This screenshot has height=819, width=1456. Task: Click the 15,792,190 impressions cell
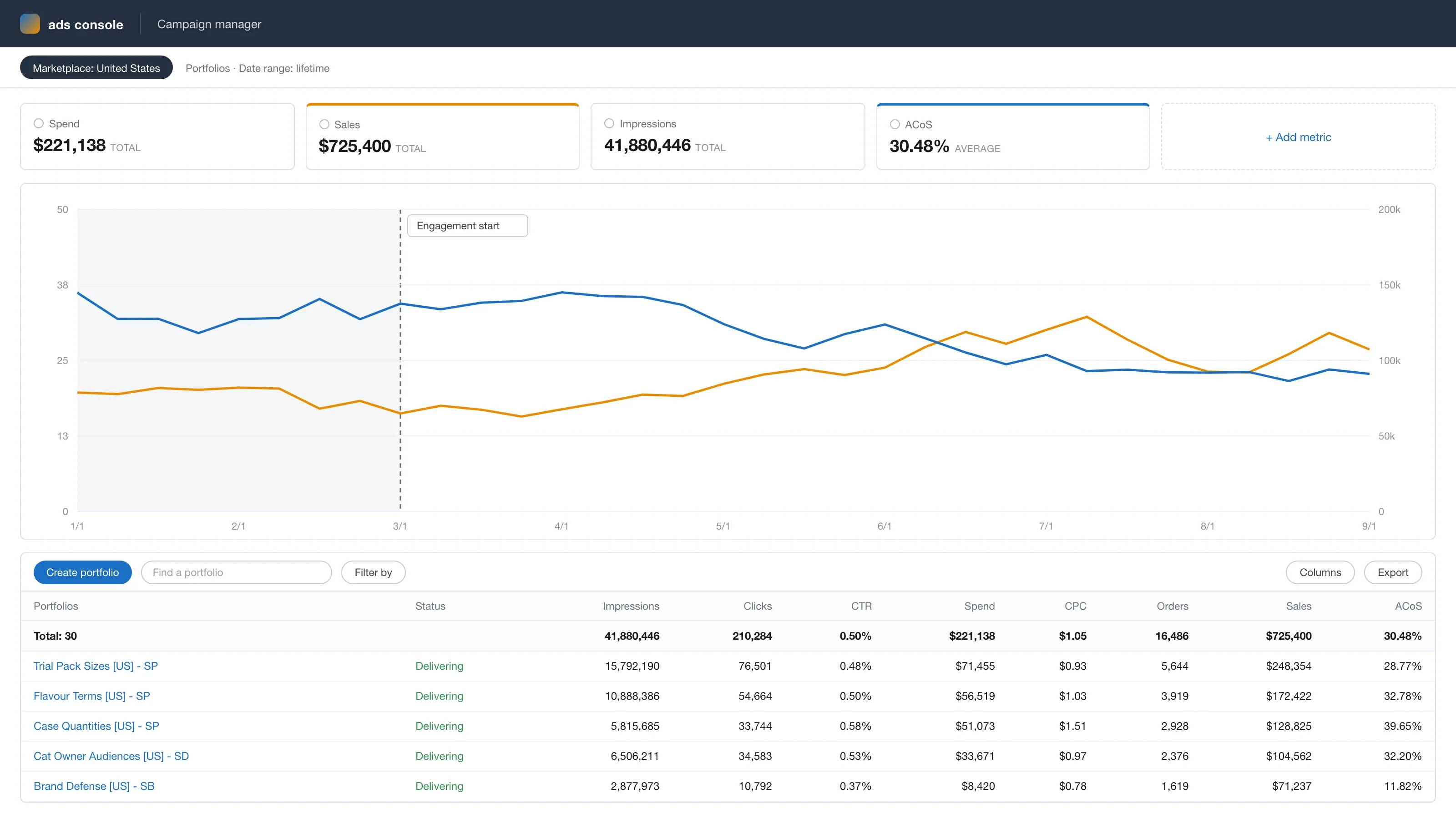click(632, 666)
